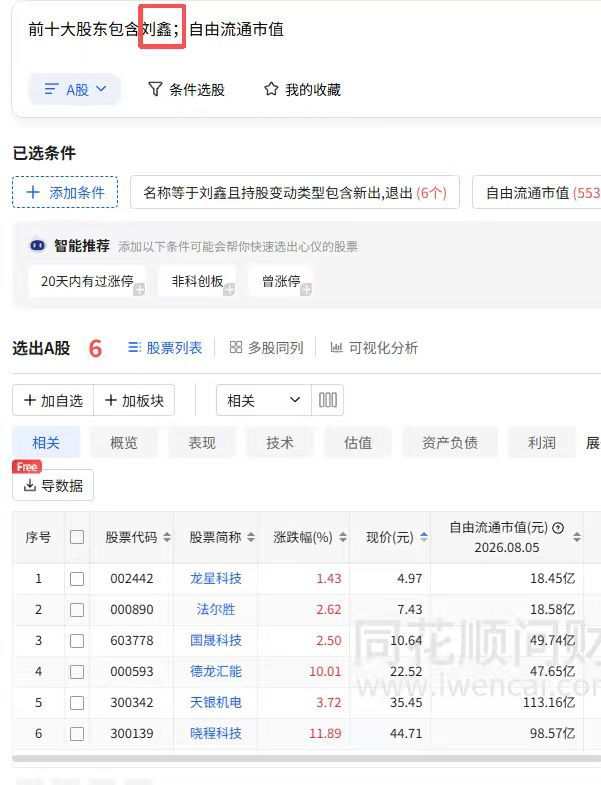601x785 pixels.
Task: Sort by 股票代码 column arrows
Action: (x=167, y=537)
